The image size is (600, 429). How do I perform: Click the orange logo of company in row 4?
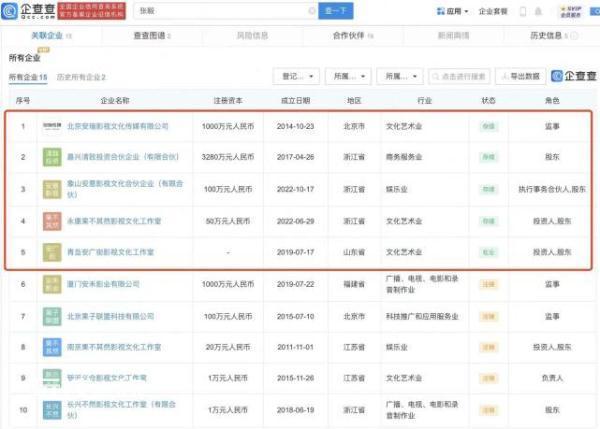[52, 221]
